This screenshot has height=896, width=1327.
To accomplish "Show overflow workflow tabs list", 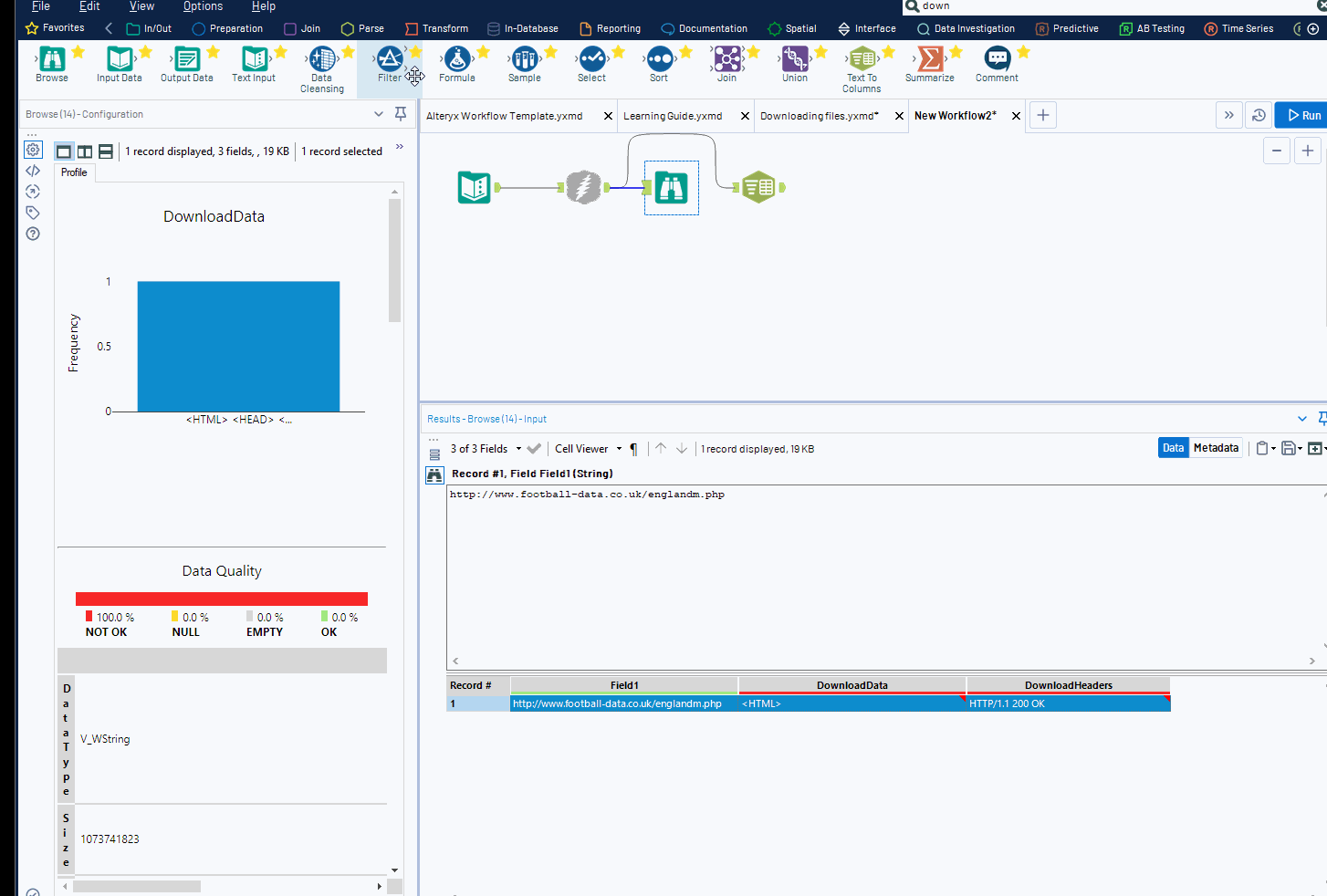I will 1229,115.
